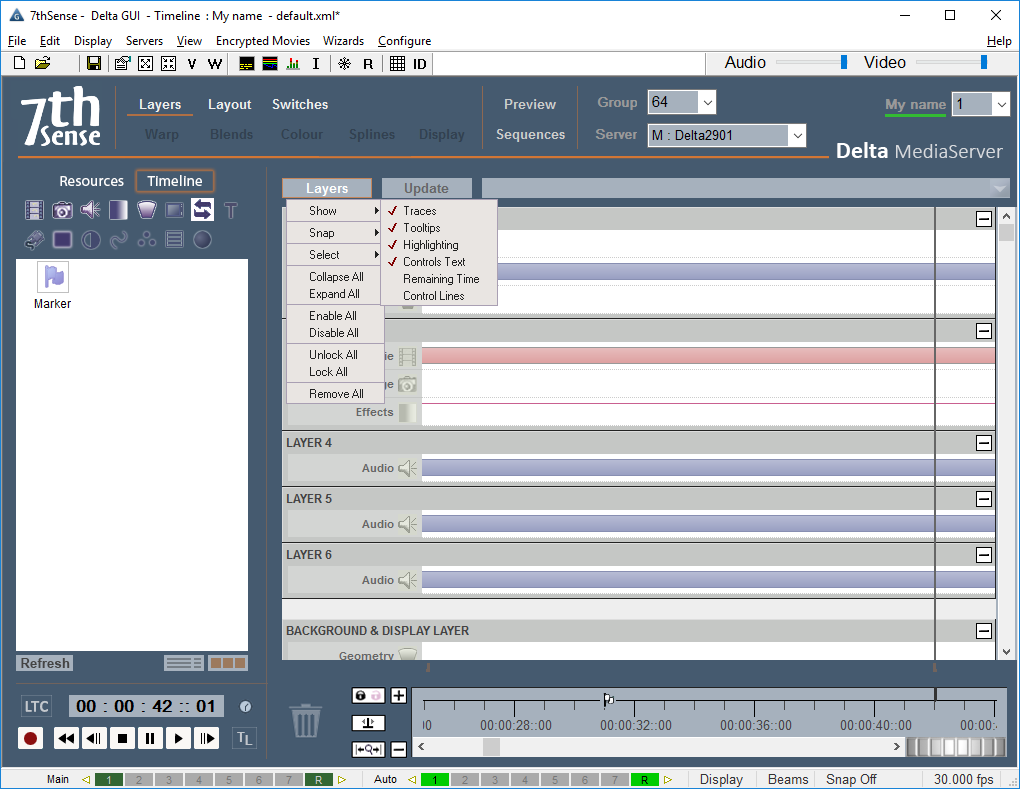The width and height of the screenshot is (1020, 789).
Task: Click the Save floppy disk icon
Action: pyautogui.click(x=94, y=63)
